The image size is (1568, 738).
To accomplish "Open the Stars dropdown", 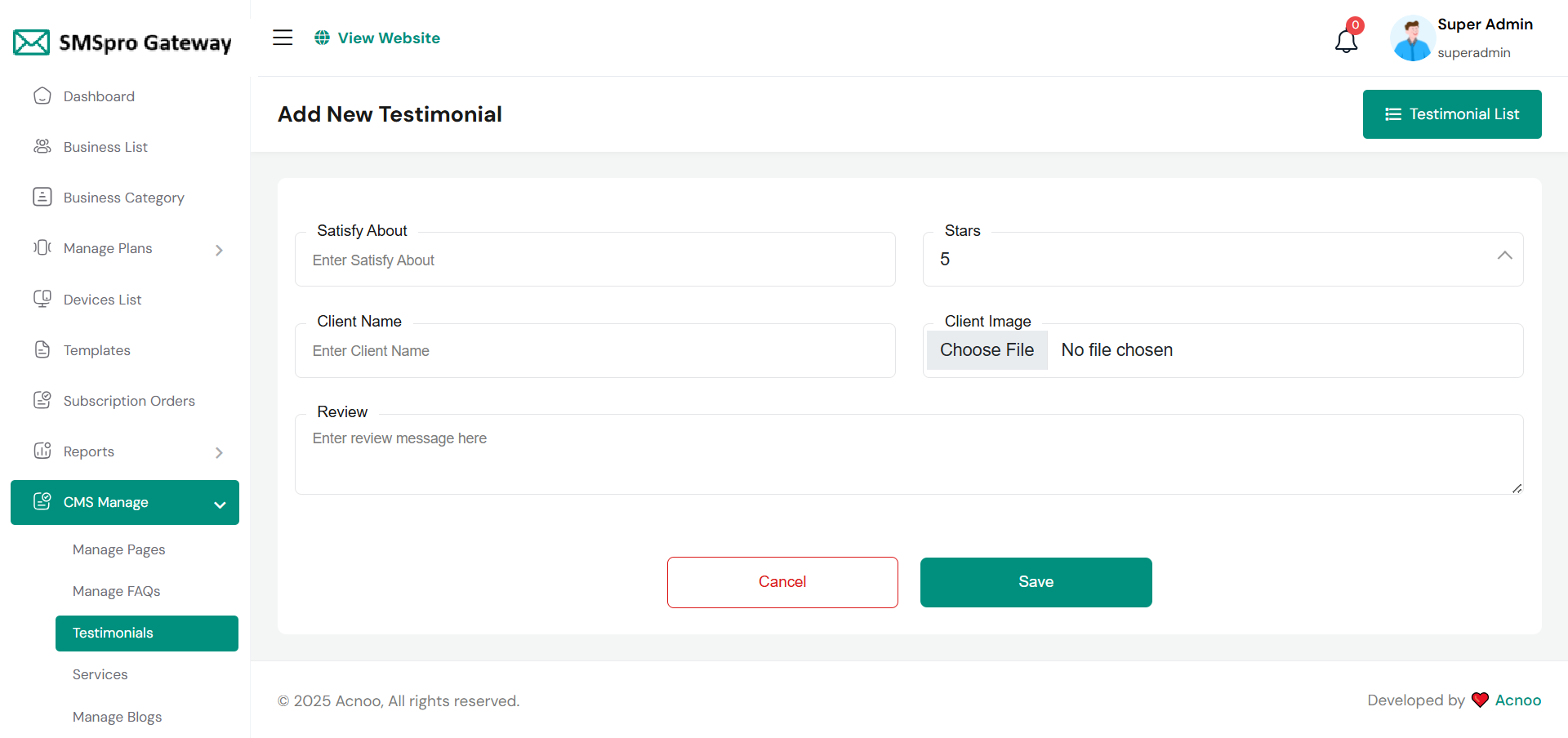I will tap(1223, 260).
